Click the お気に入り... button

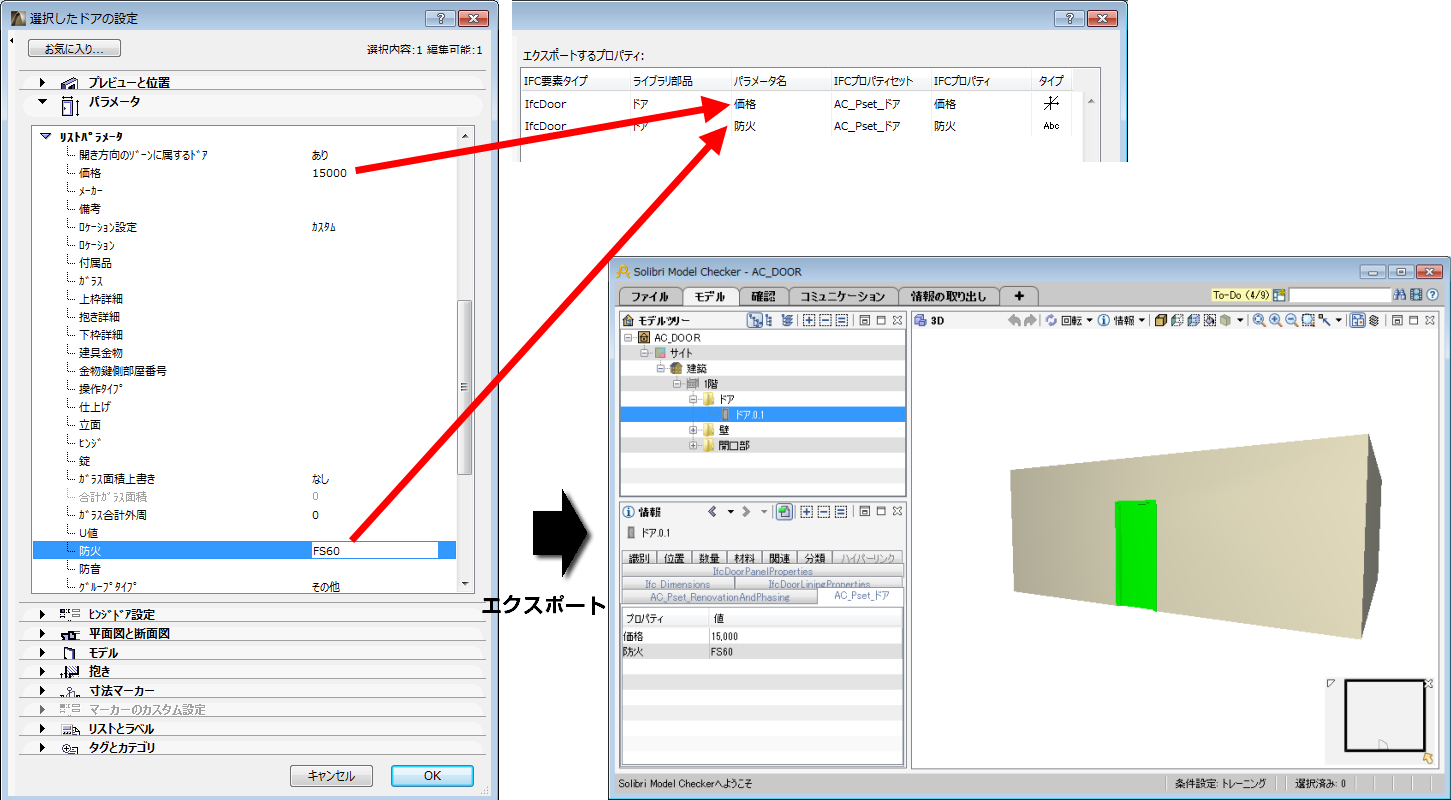point(74,48)
